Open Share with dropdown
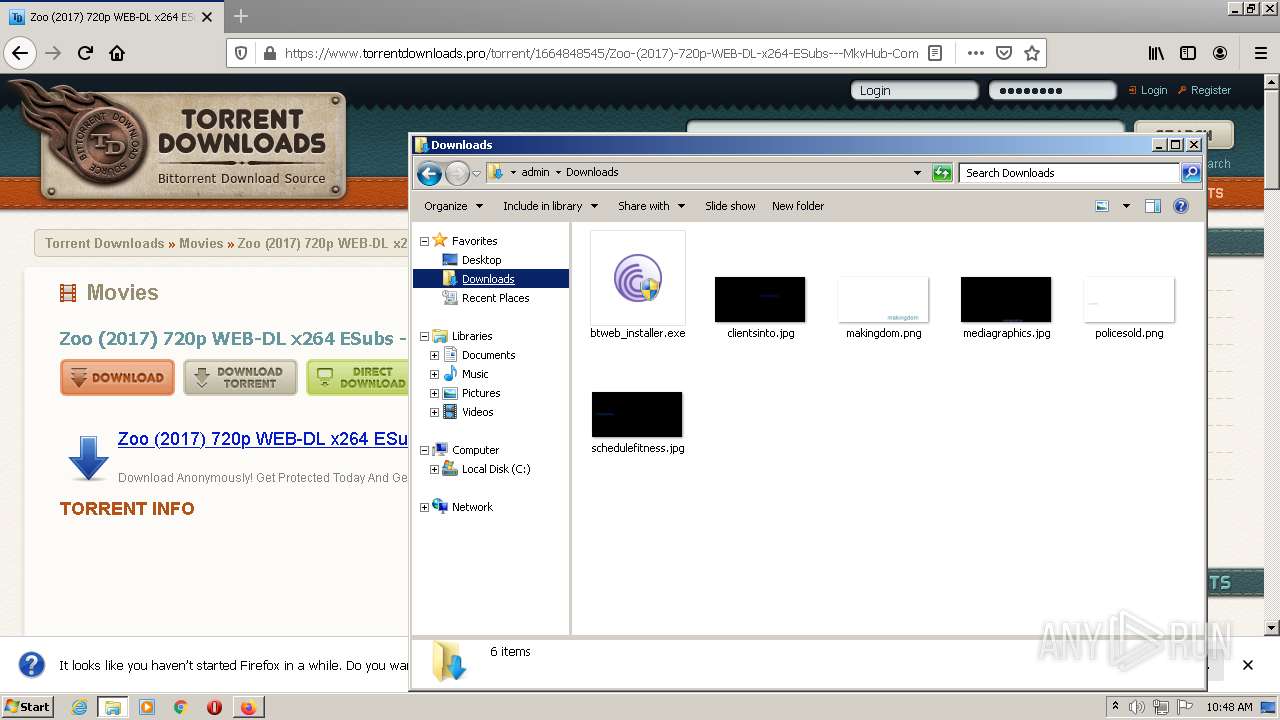This screenshot has width=1280, height=720. [651, 206]
